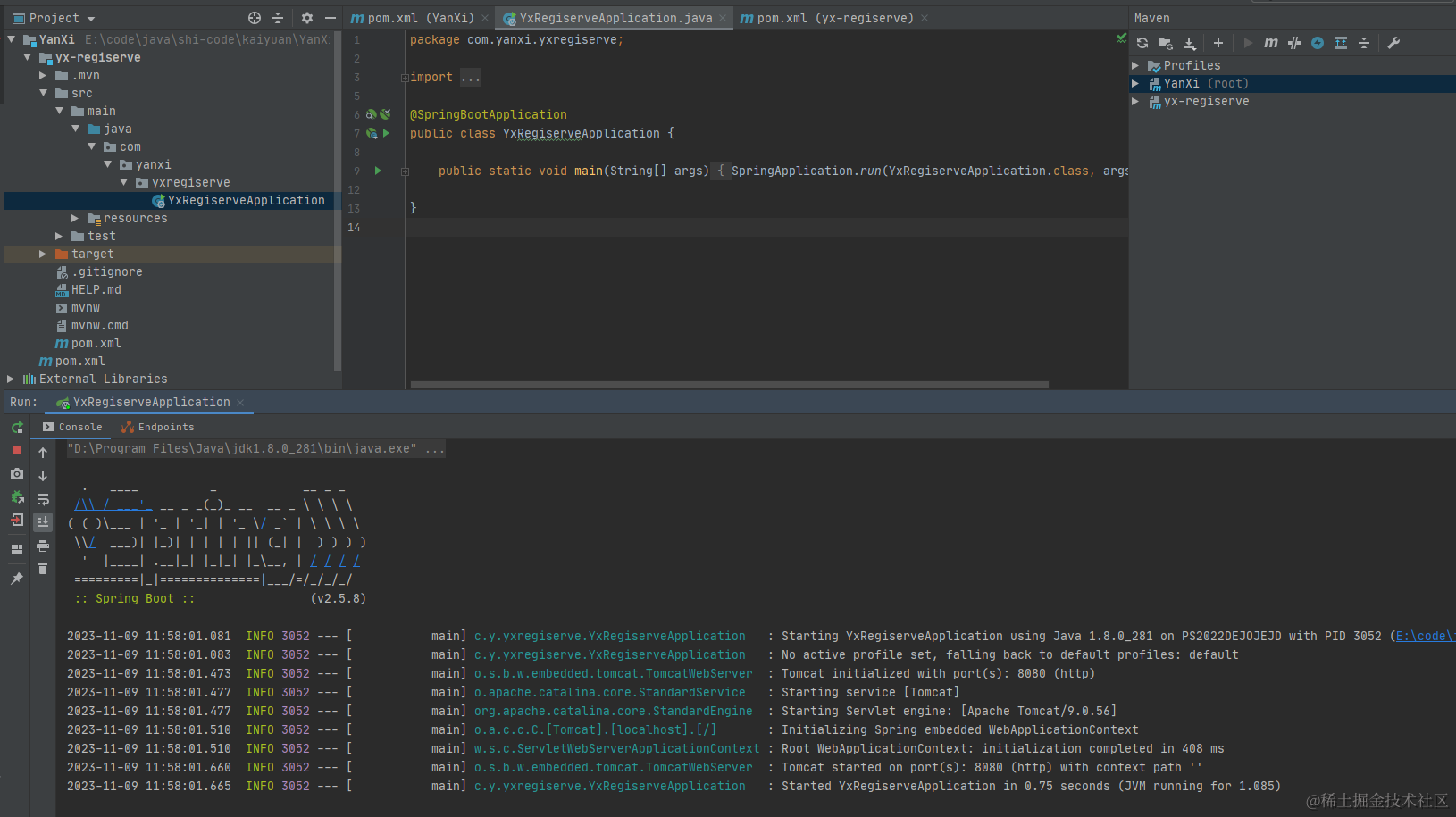Toggle skip tests mode in Maven toolbar

click(x=1318, y=43)
